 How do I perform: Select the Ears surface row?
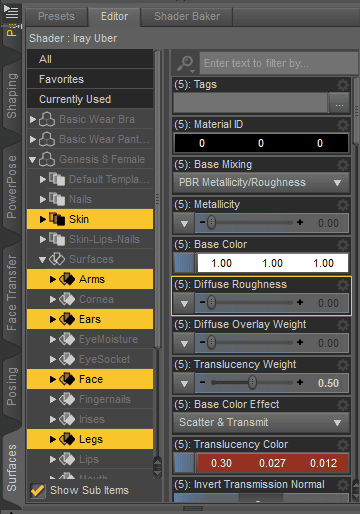[90, 319]
